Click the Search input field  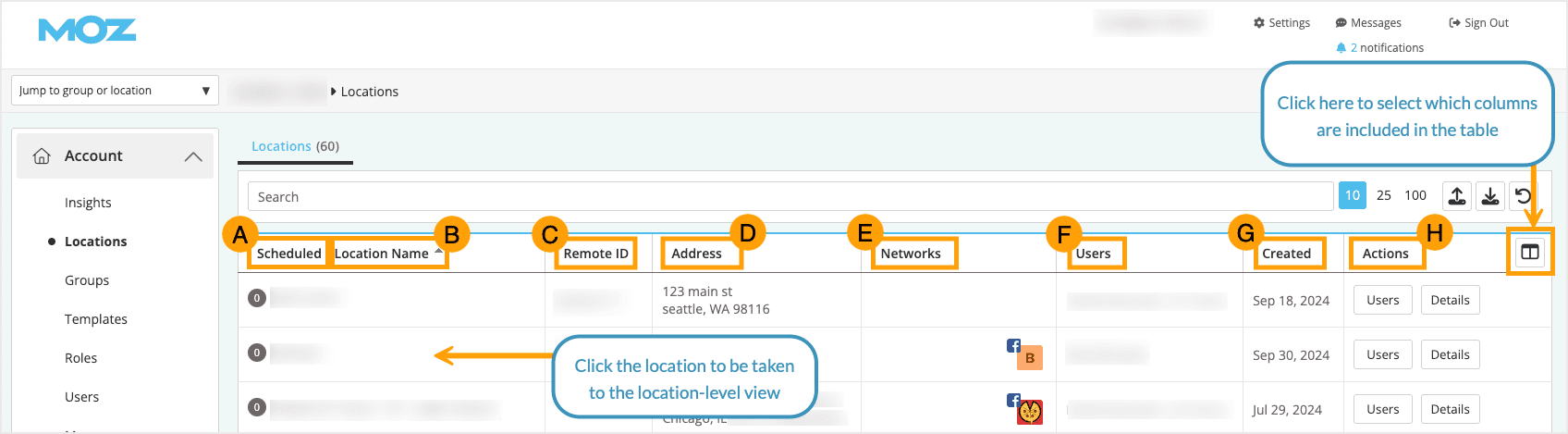[790, 197]
